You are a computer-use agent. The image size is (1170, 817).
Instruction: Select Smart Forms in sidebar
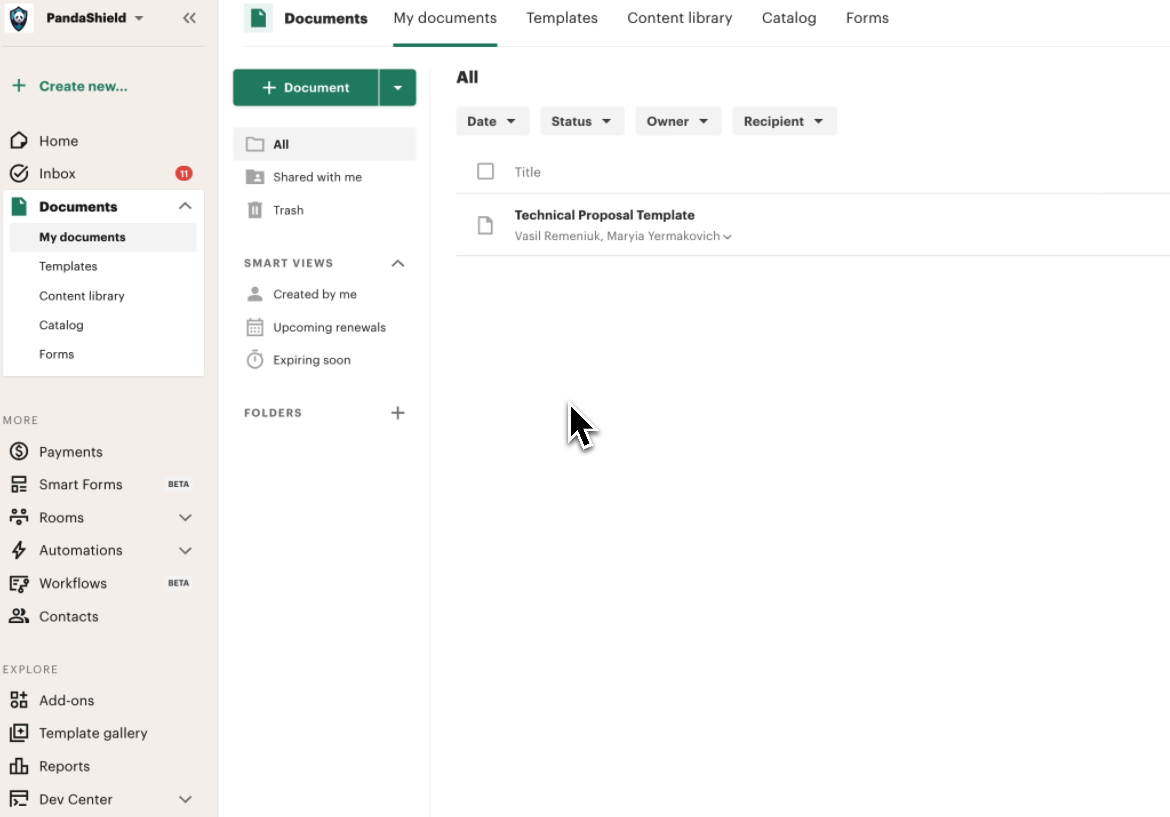80,484
